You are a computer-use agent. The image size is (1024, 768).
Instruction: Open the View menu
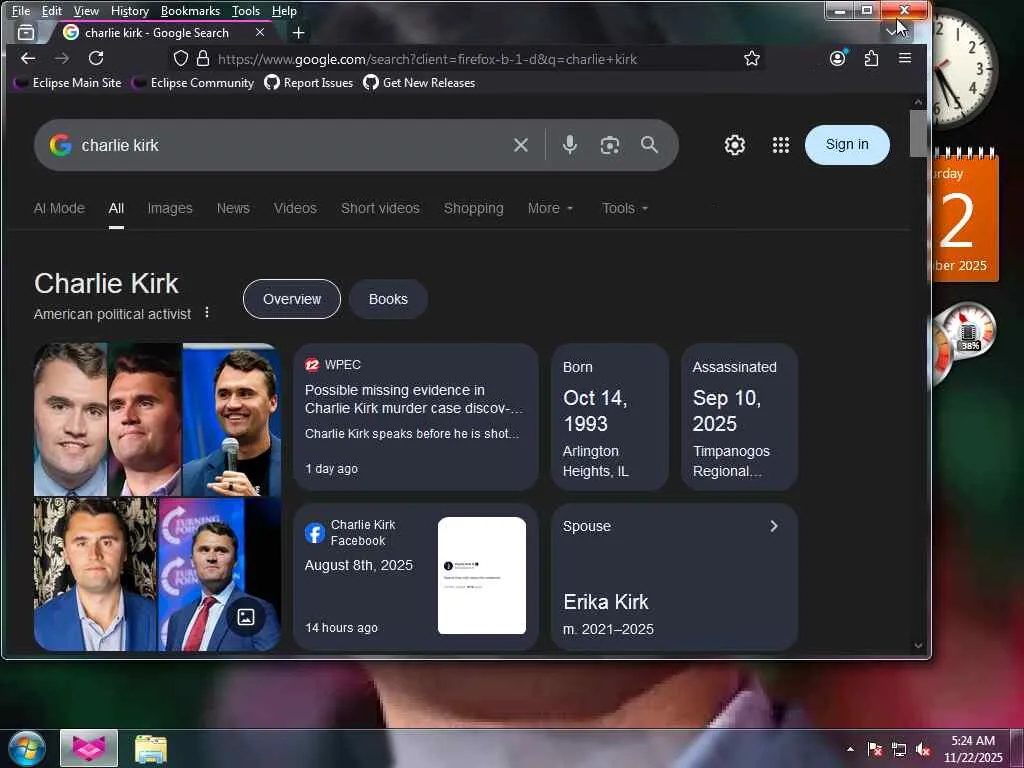tap(86, 10)
